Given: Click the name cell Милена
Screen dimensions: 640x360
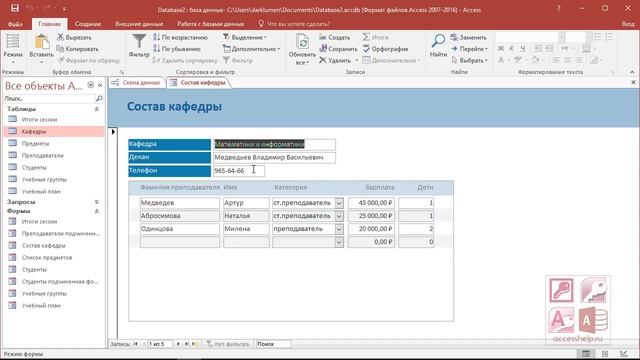Looking at the screenshot, I should (x=246, y=229).
